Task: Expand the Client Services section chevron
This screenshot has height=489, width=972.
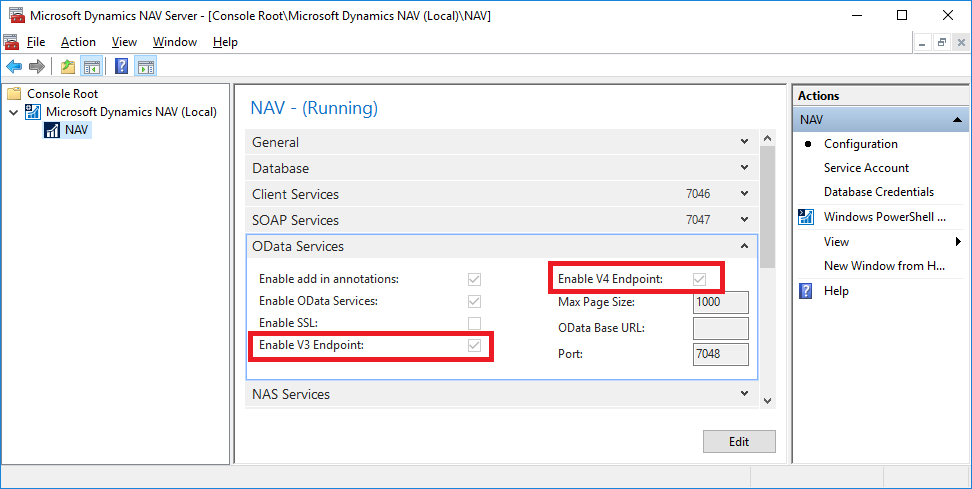Action: click(744, 194)
